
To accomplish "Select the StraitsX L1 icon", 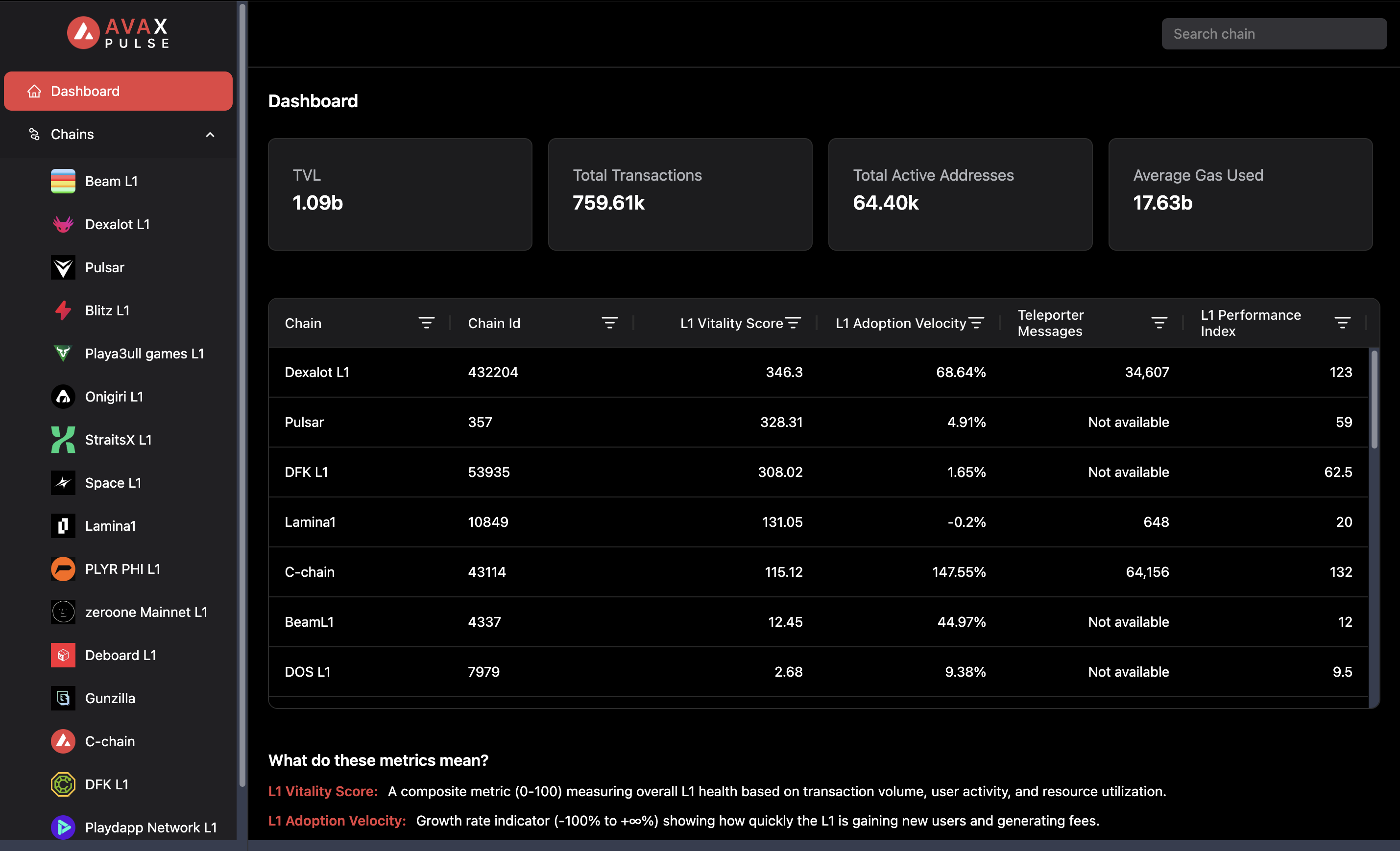I will [x=63, y=440].
